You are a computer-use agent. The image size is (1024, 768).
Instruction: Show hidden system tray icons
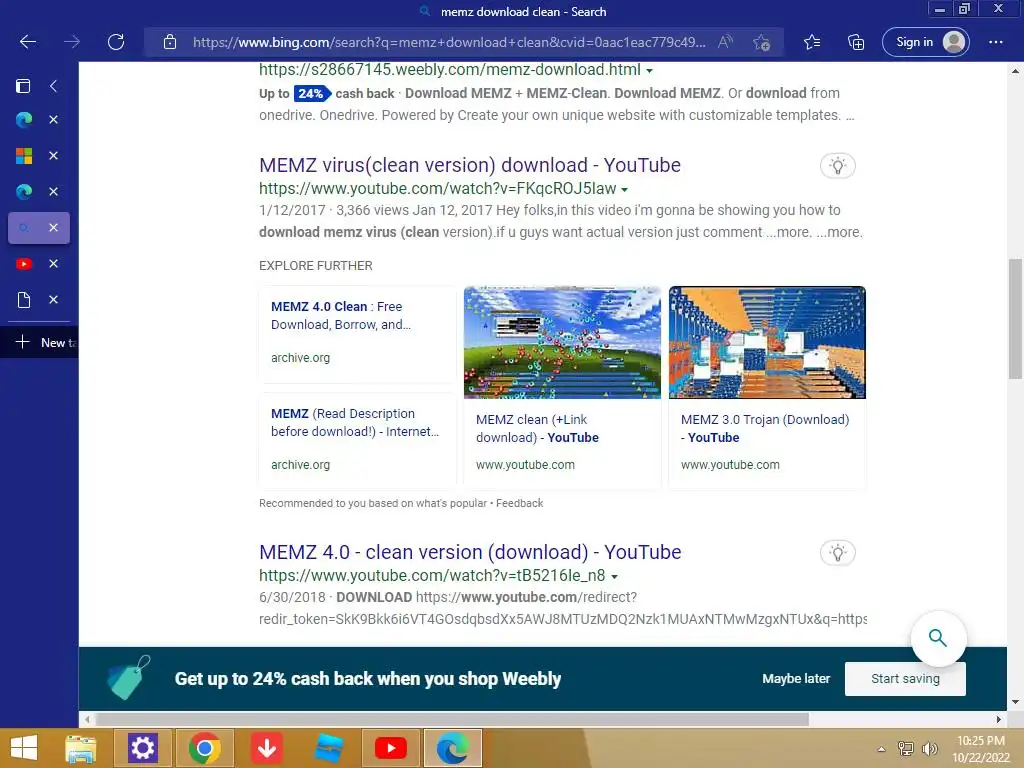881,749
